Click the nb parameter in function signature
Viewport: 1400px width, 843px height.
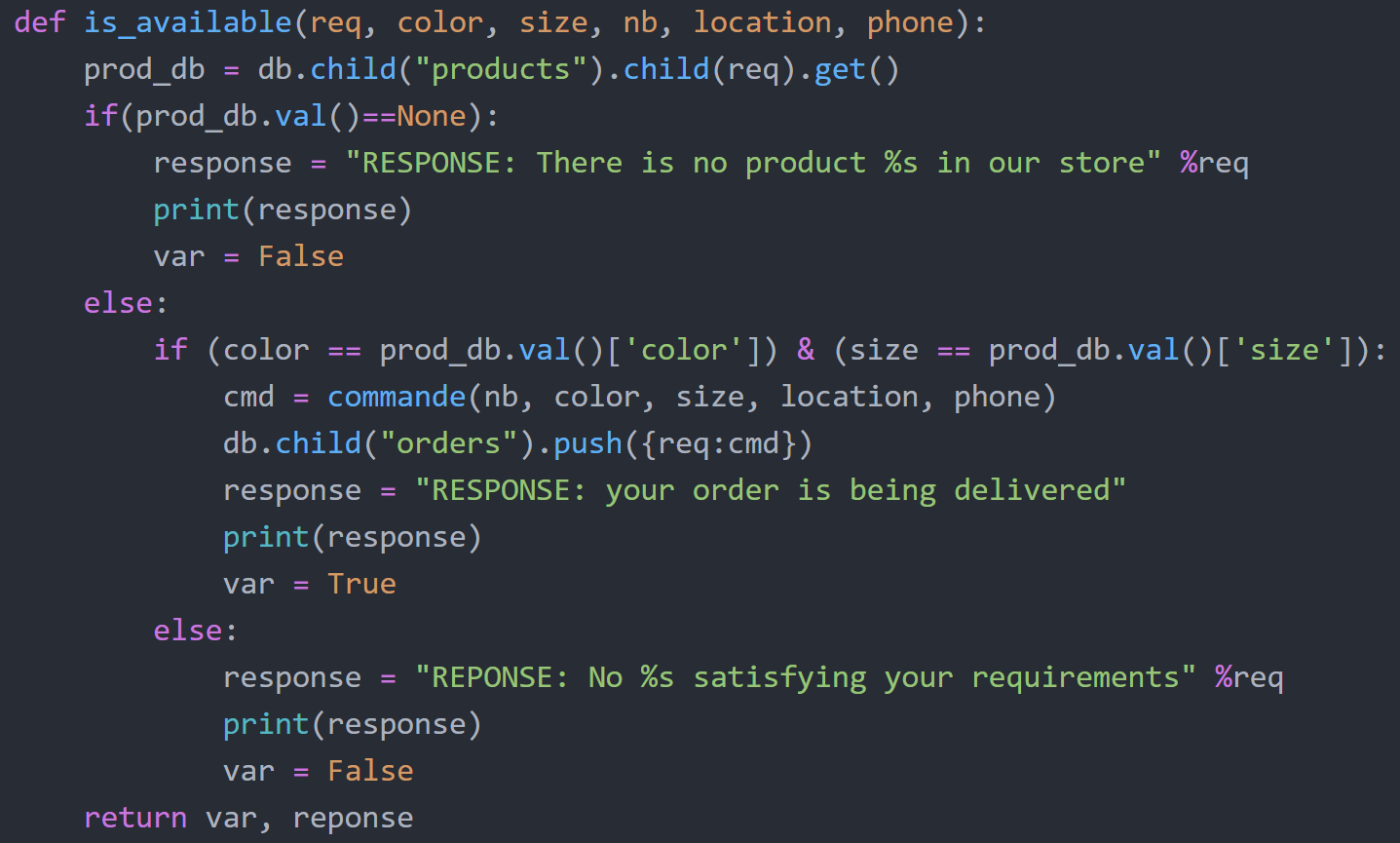pyautogui.click(x=640, y=22)
